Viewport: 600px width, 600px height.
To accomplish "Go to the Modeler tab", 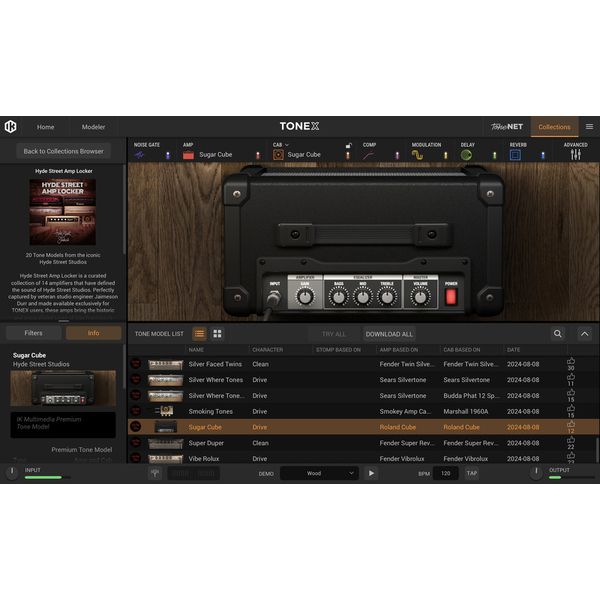I will [x=93, y=127].
